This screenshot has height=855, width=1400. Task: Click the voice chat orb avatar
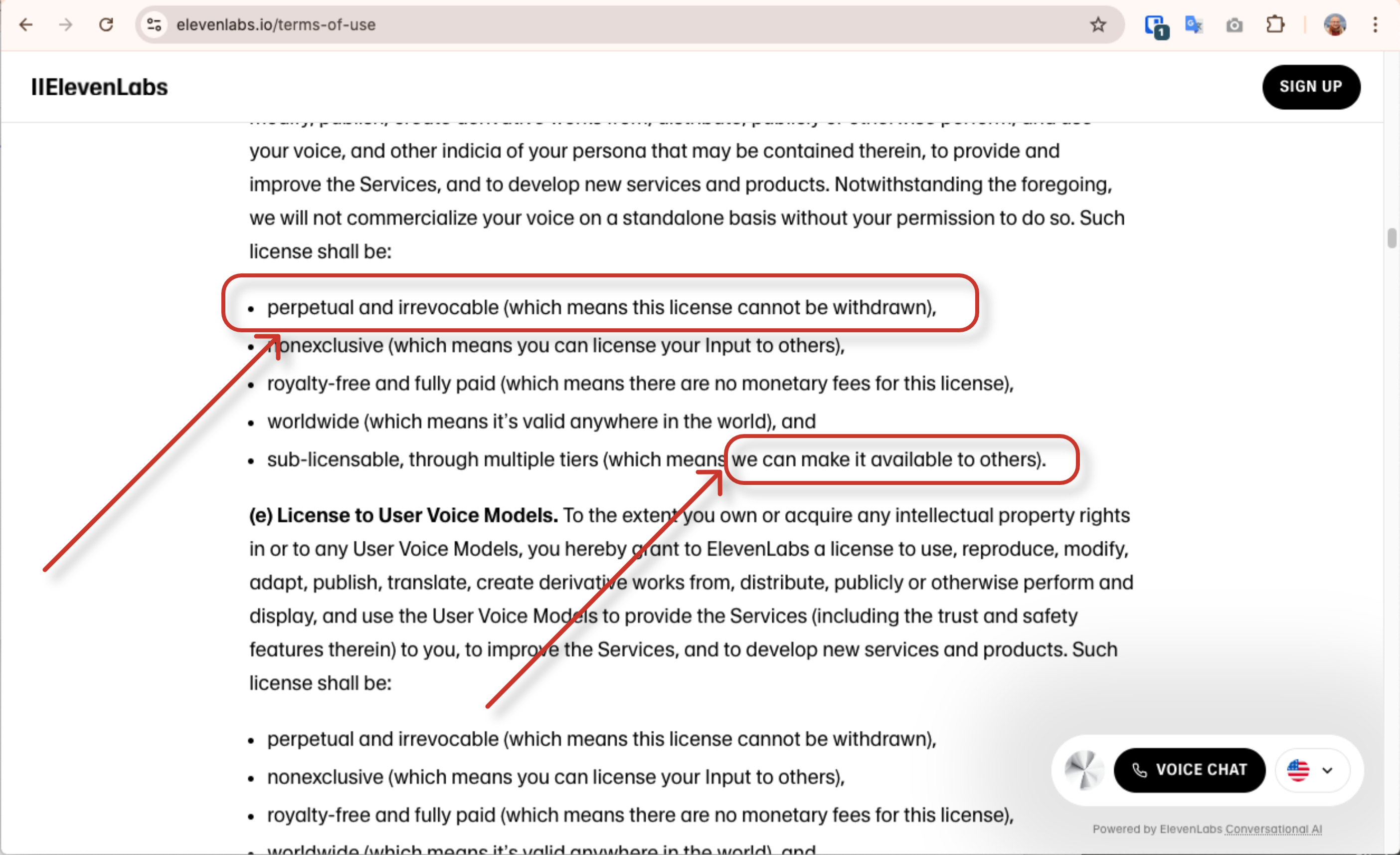point(1083,770)
